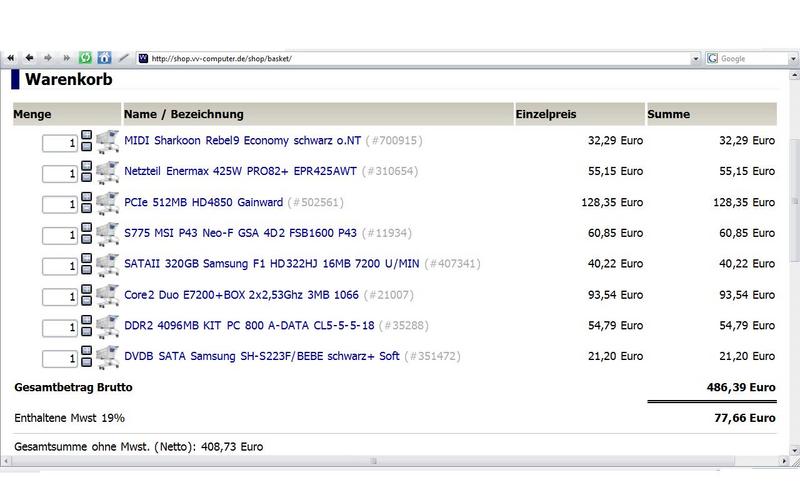Click the Einzelpreis column header

tap(580, 114)
